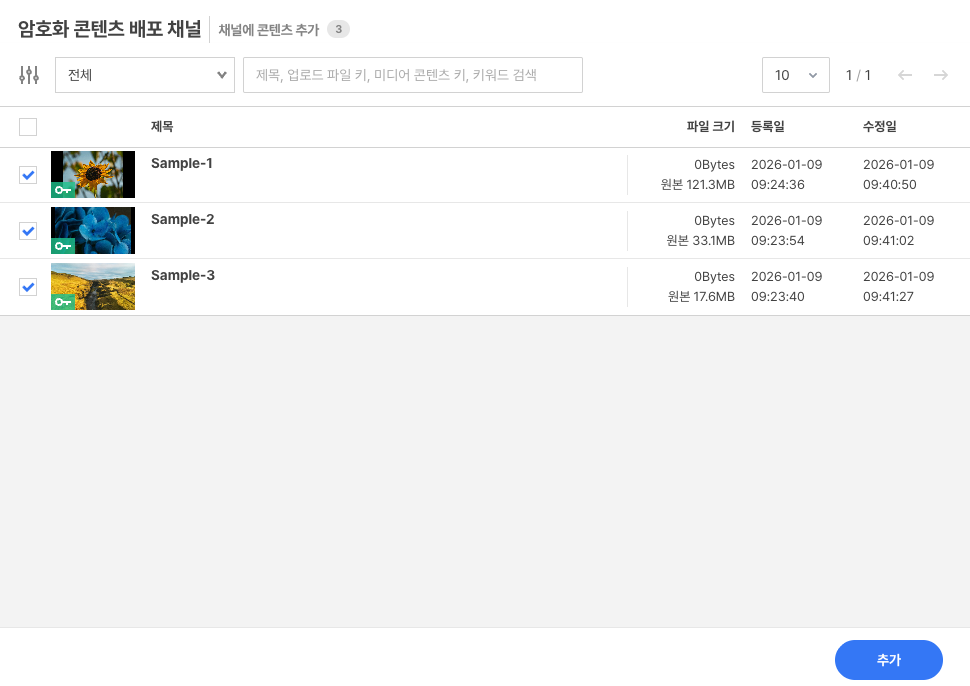
Task: Click the key icon on Sample-2 thumbnail
Action: (63, 244)
